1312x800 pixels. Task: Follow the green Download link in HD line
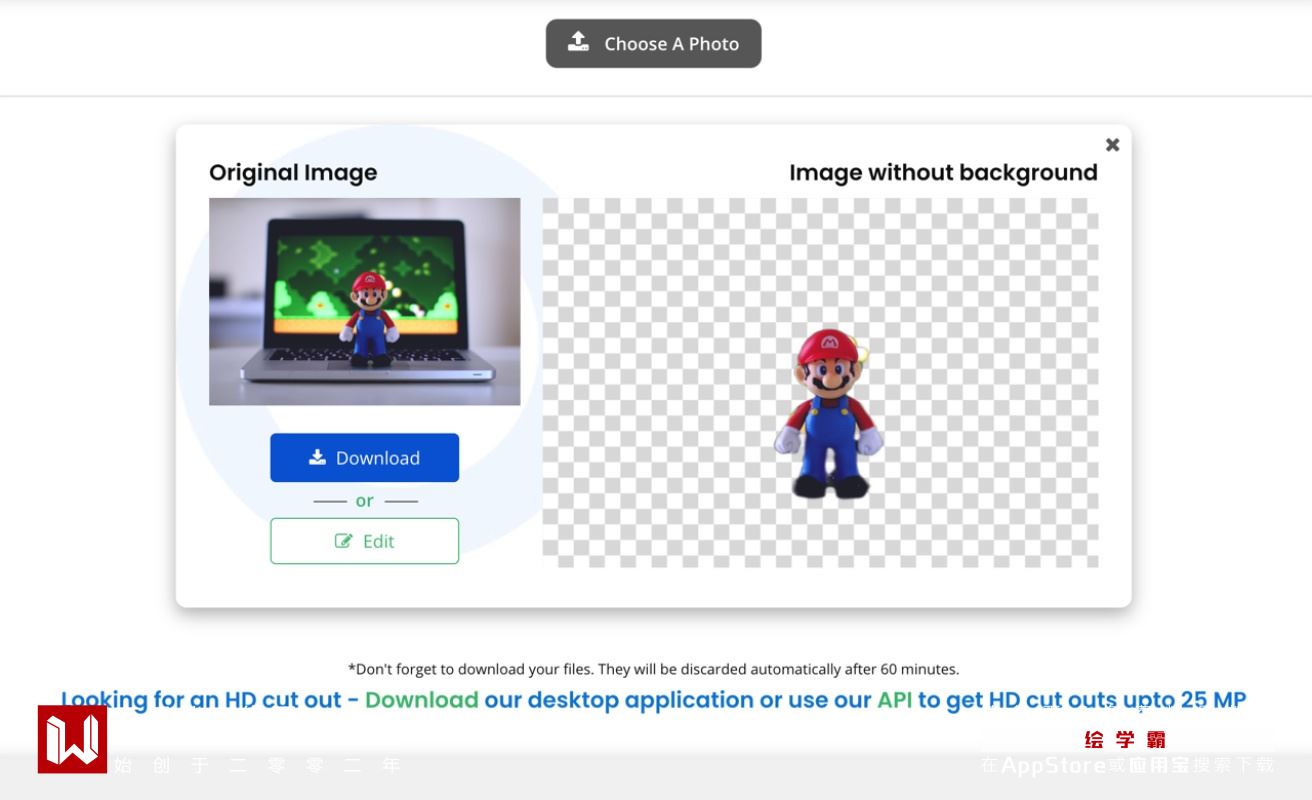(x=421, y=700)
